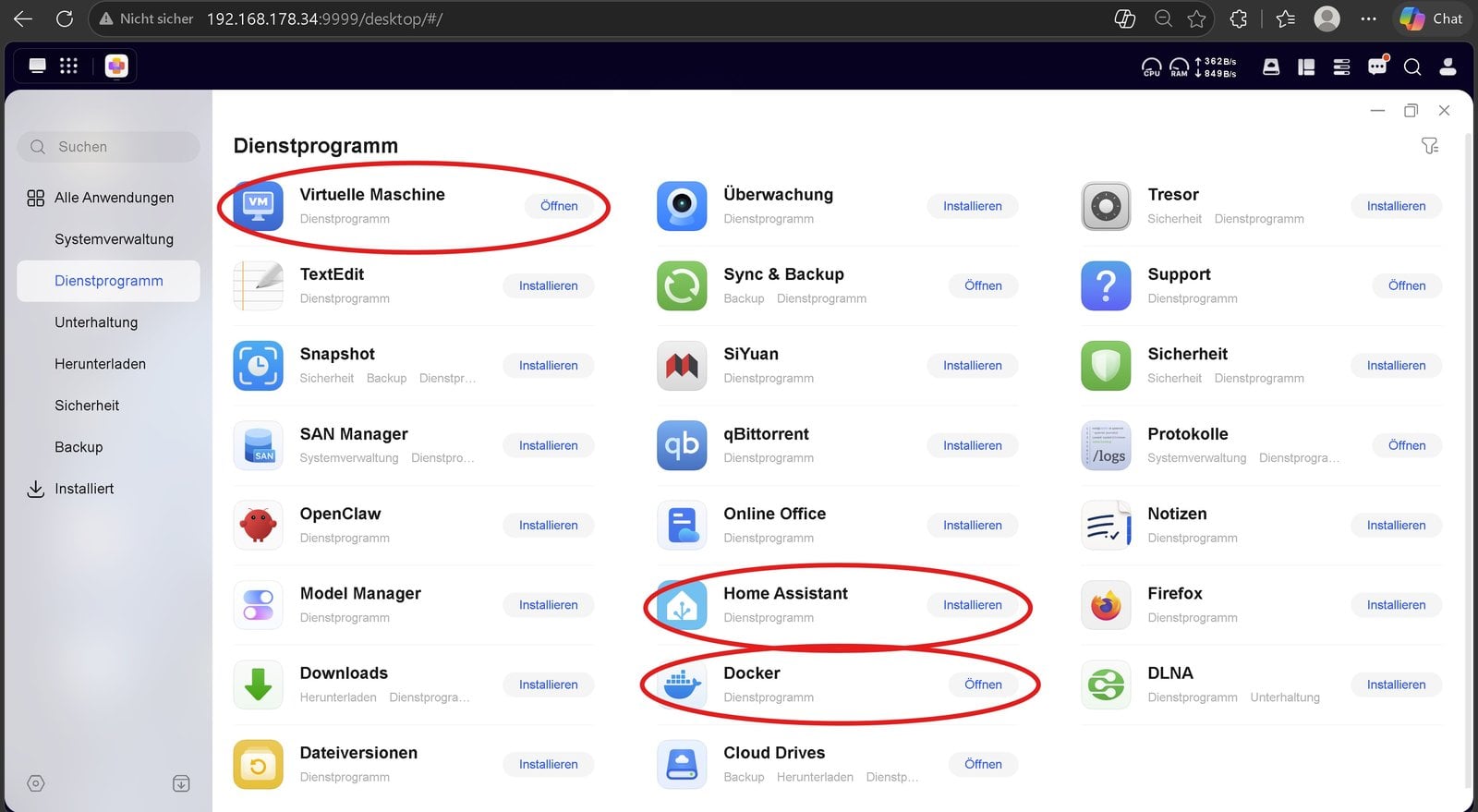Select Unterhaltung category
Viewport: 1478px width, 812px height.
[x=108, y=322]
